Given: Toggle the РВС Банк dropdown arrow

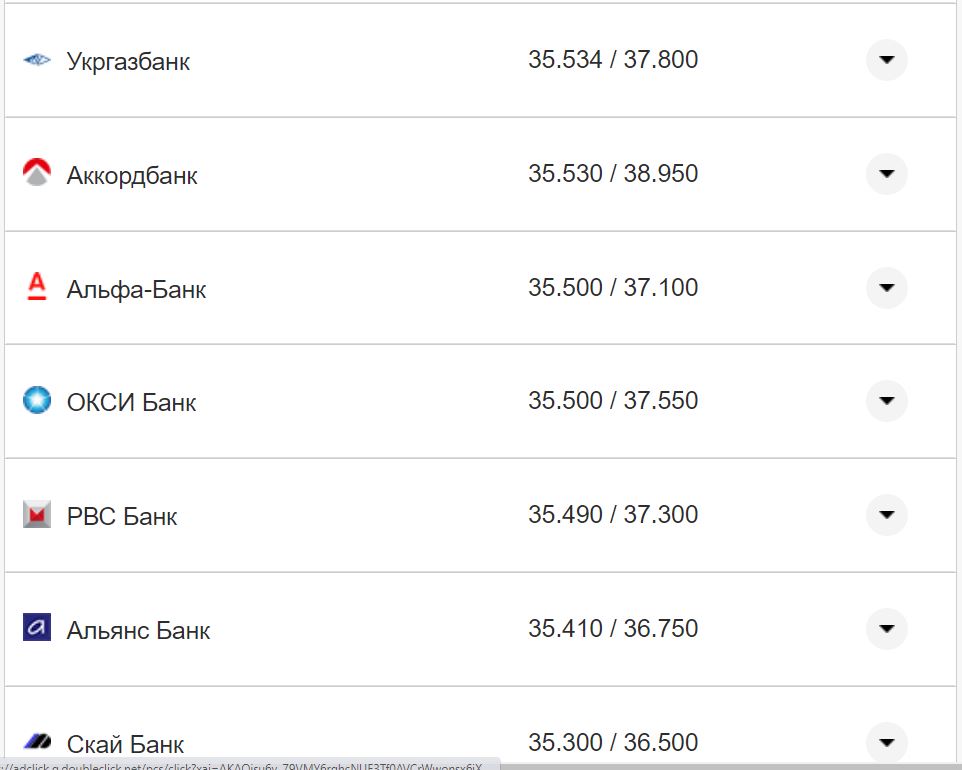Looking at the screenshot, I should [886, 515].
